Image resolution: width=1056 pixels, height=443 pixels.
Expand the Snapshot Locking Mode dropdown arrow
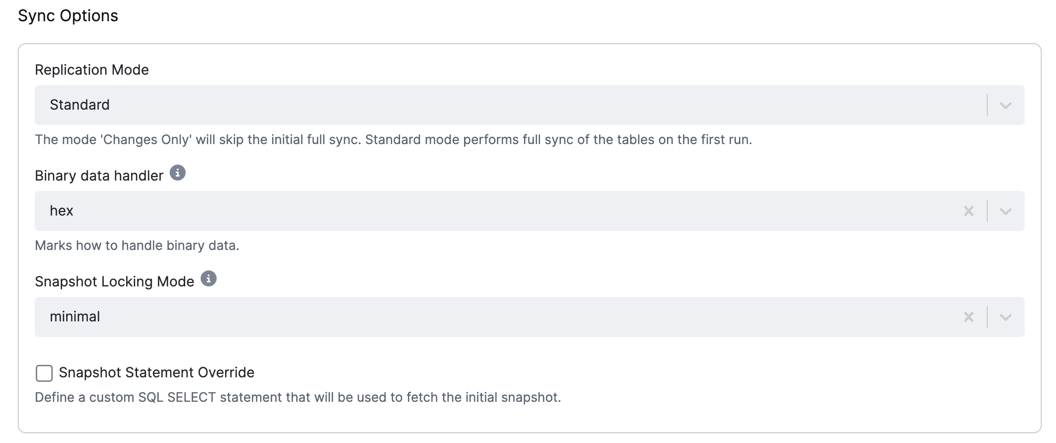click(1005, 316)
